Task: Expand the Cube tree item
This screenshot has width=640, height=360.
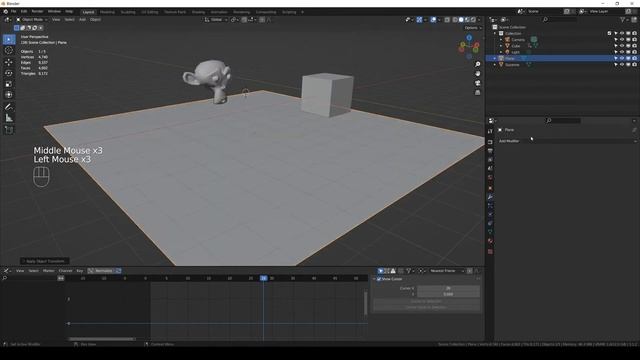Action: click(501, 46)
